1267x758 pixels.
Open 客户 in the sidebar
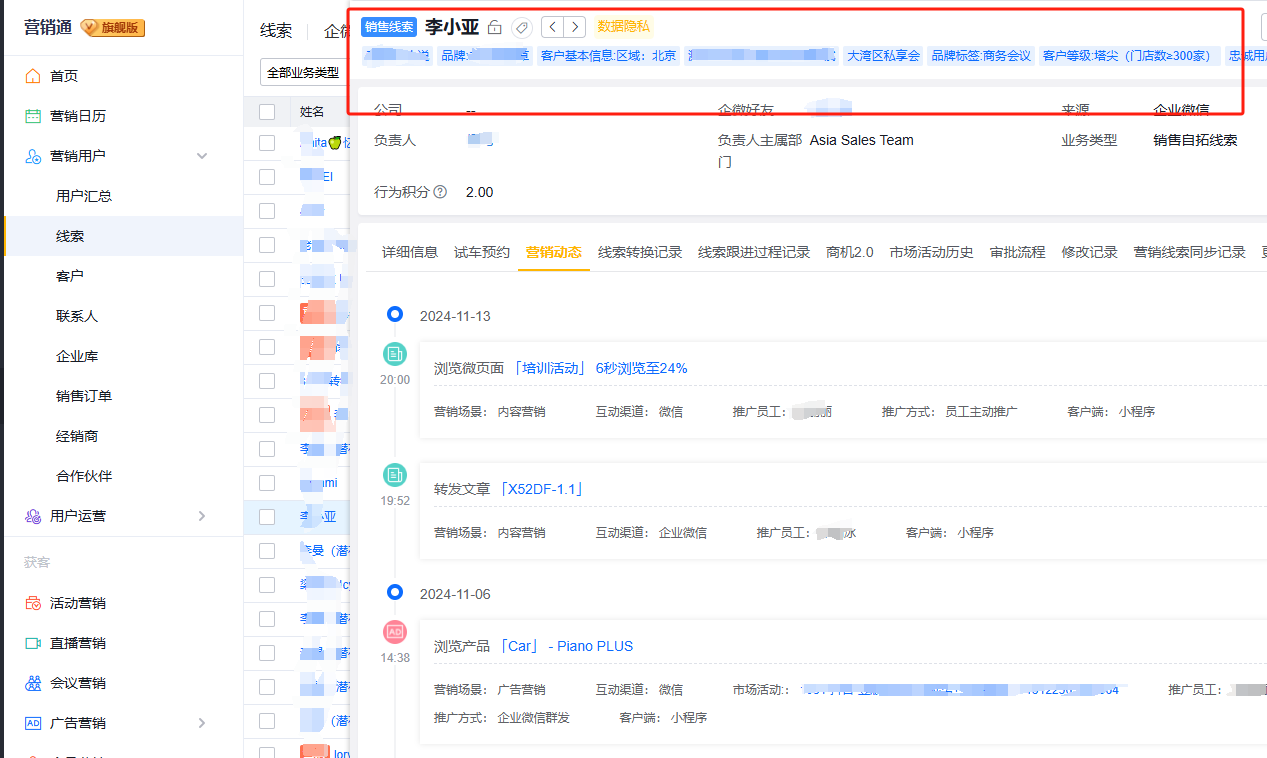[x=70, y=276]
